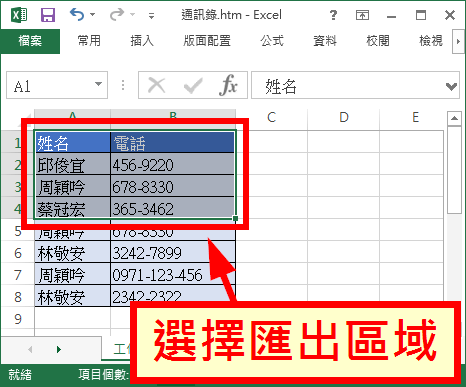Open Ribbon Display Options button
The image size is (466, 387).
point(362,15)
